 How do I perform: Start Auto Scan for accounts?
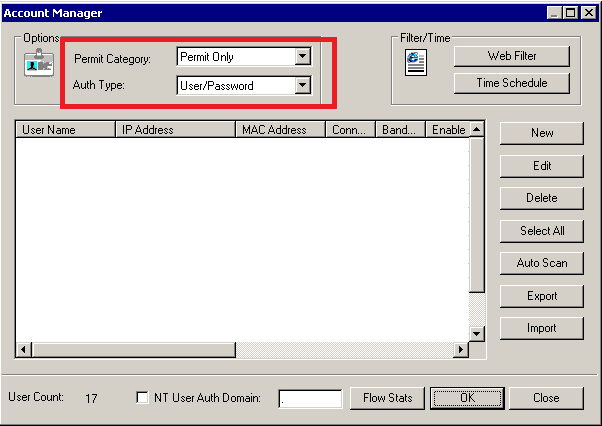click(x=542, y=263)
